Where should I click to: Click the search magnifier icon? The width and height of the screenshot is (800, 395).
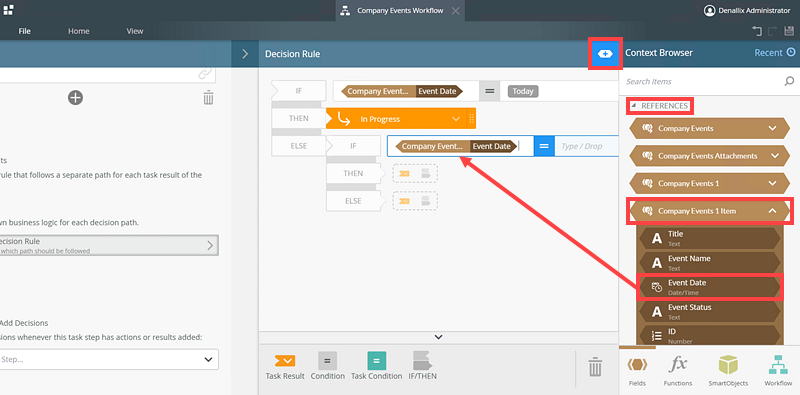789,81
